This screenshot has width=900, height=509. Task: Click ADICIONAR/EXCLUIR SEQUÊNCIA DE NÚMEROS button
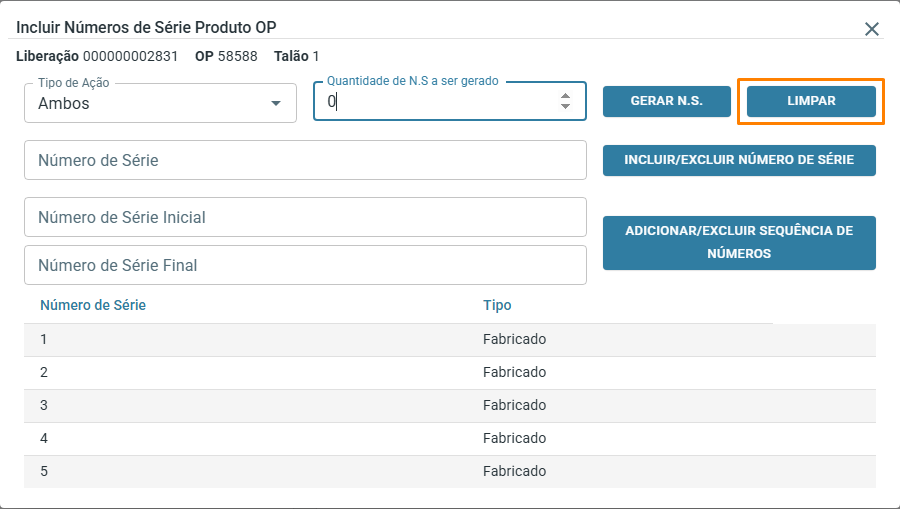point(739,242)
